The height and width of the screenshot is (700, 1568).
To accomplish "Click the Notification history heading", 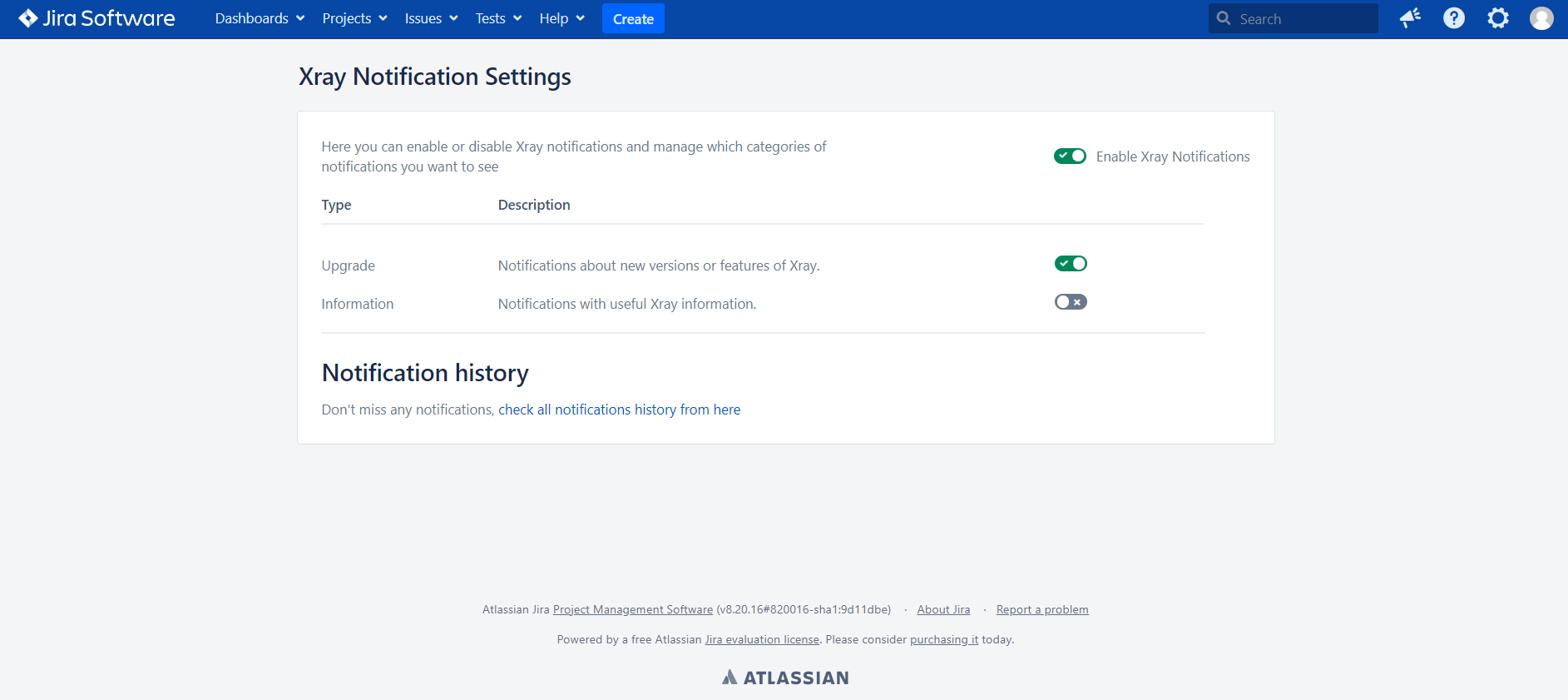I will (425, 373).
